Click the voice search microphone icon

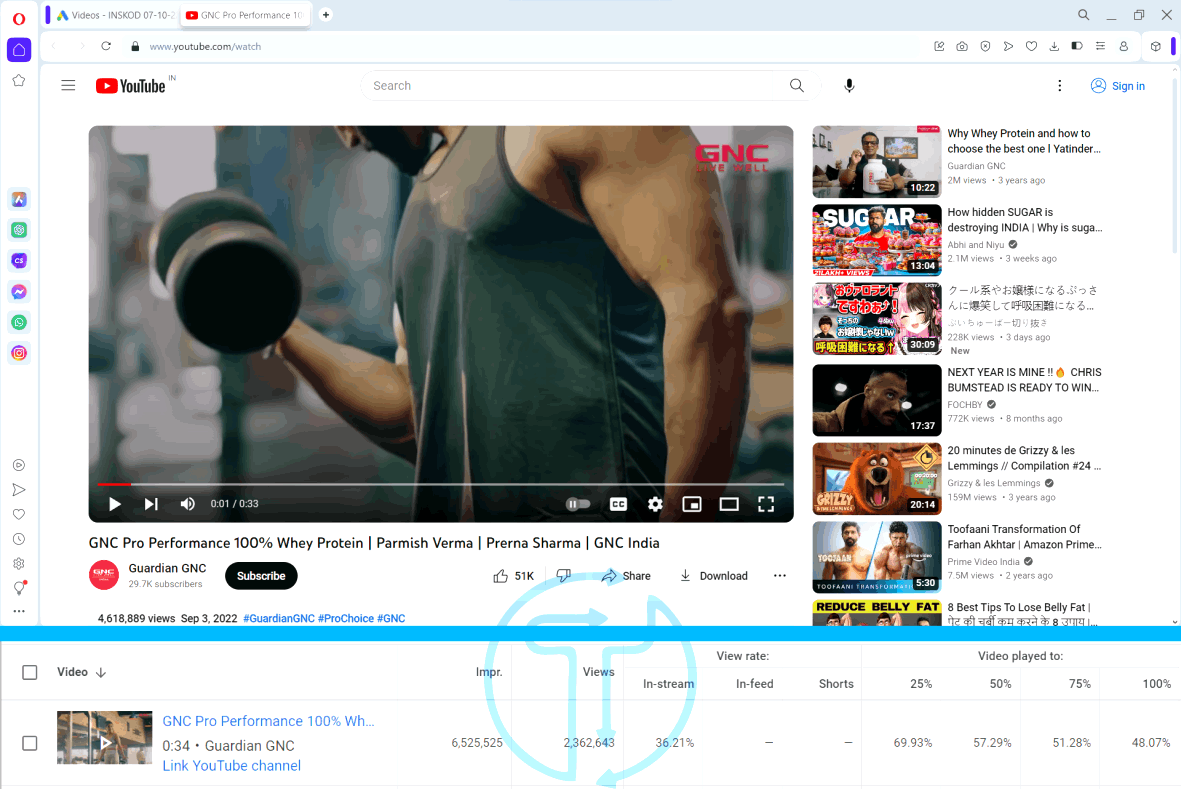[849, 86]
